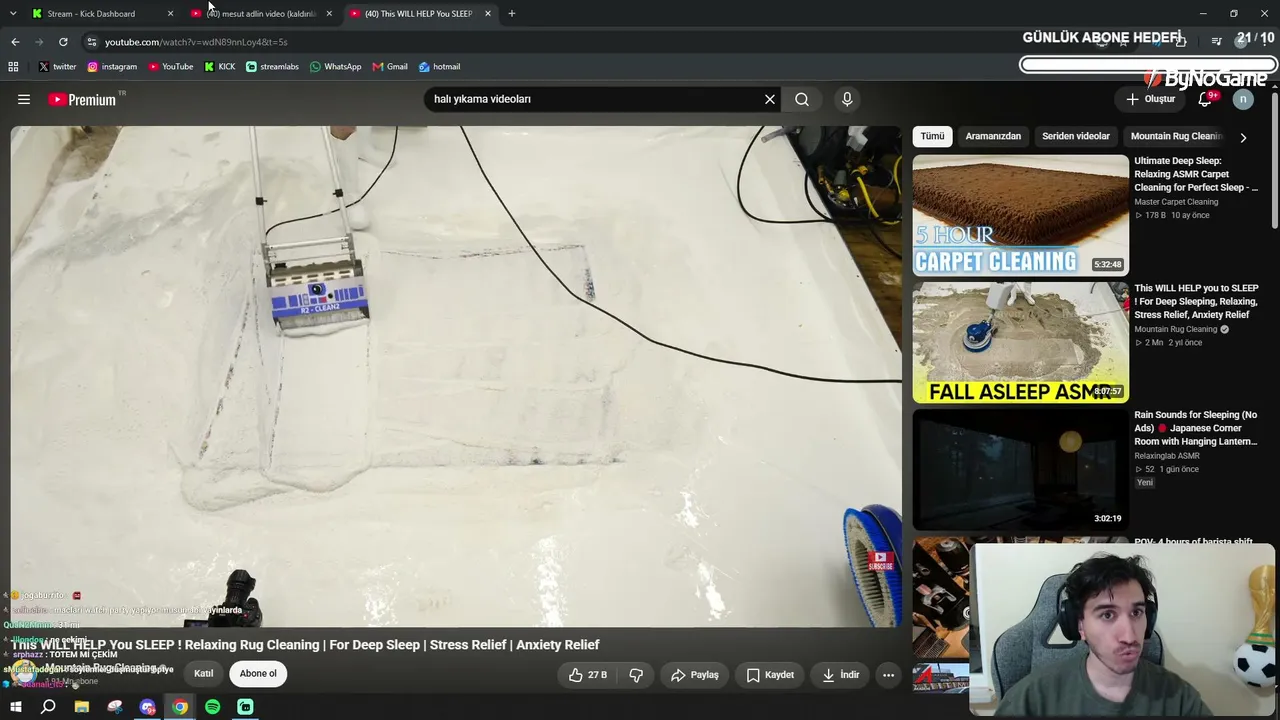The height and width of the screenshot is (720, 1280).
Task: Open the 5 Hour Carpet Cleaning thumbnail
Action: pos(1020,215)
